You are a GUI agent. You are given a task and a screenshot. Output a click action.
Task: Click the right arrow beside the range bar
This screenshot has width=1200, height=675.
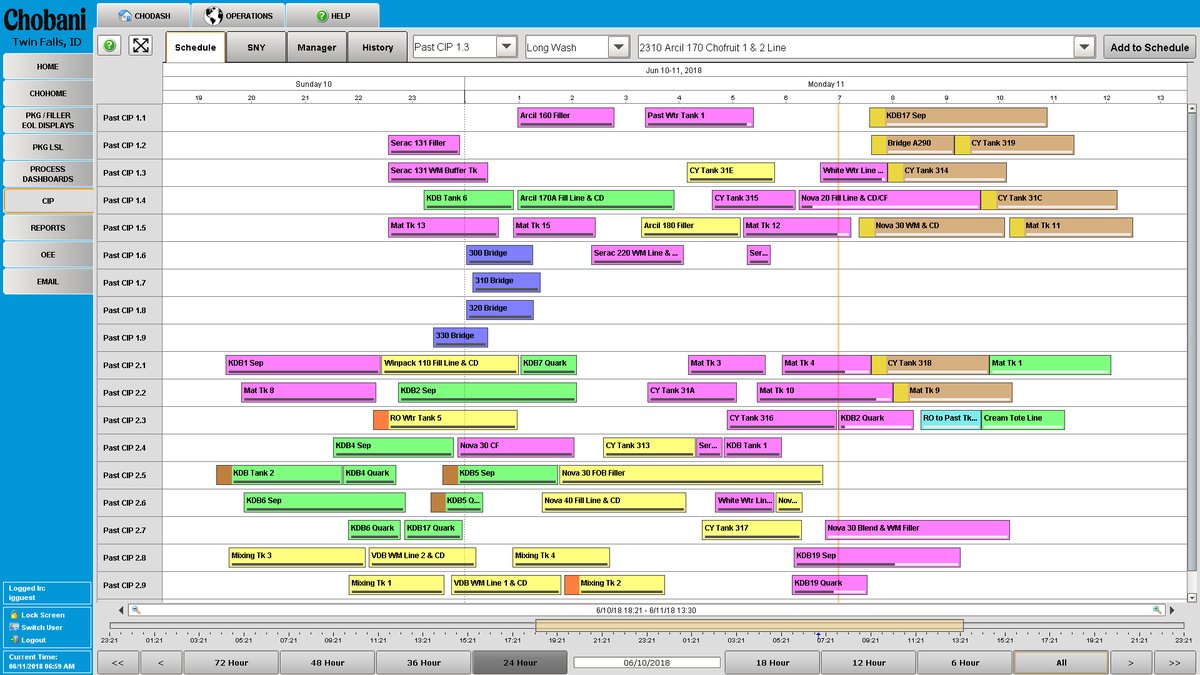1172,610
